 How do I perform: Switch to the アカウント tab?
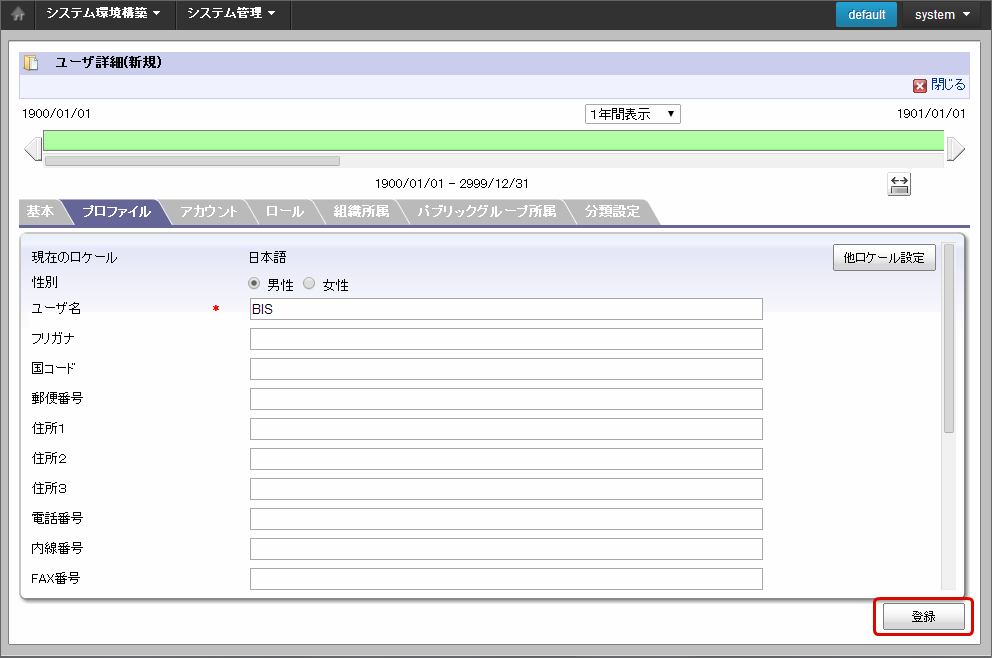pyautogui.click(x=208, y=211)
